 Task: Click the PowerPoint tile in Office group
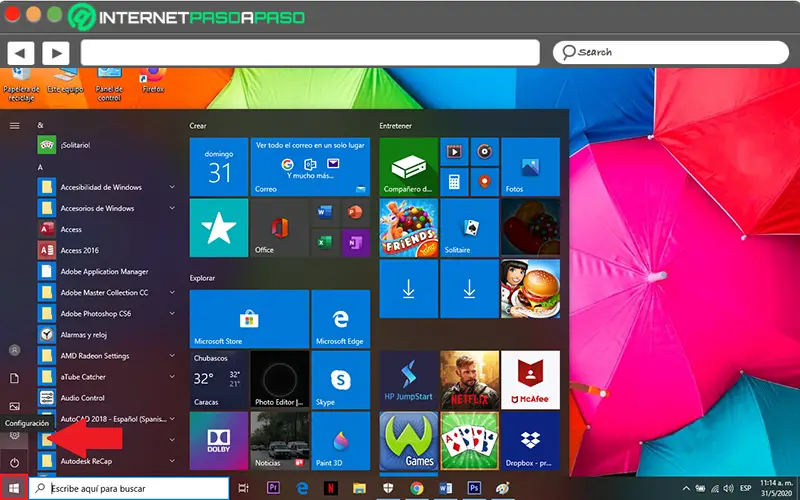[x=355, y=212]
